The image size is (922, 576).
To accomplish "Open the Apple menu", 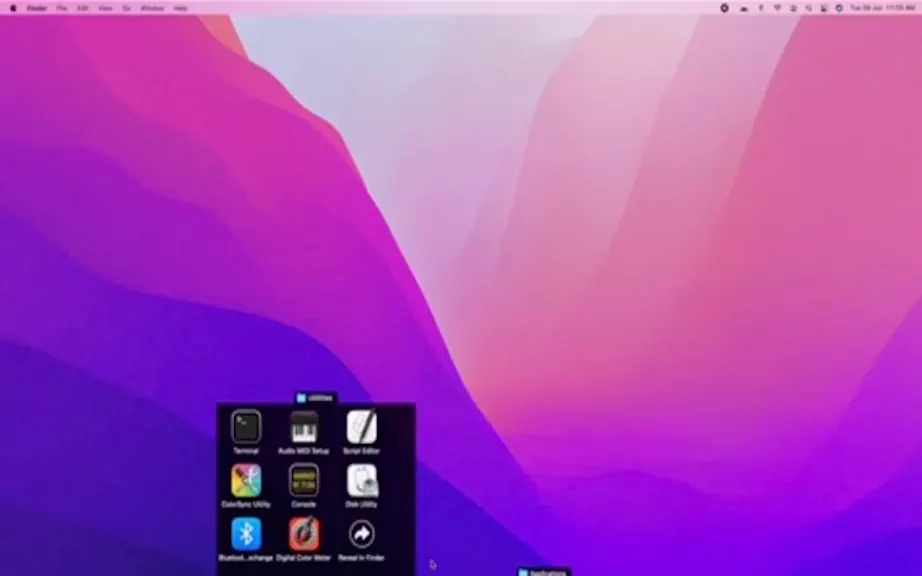I will pos(13,8).
